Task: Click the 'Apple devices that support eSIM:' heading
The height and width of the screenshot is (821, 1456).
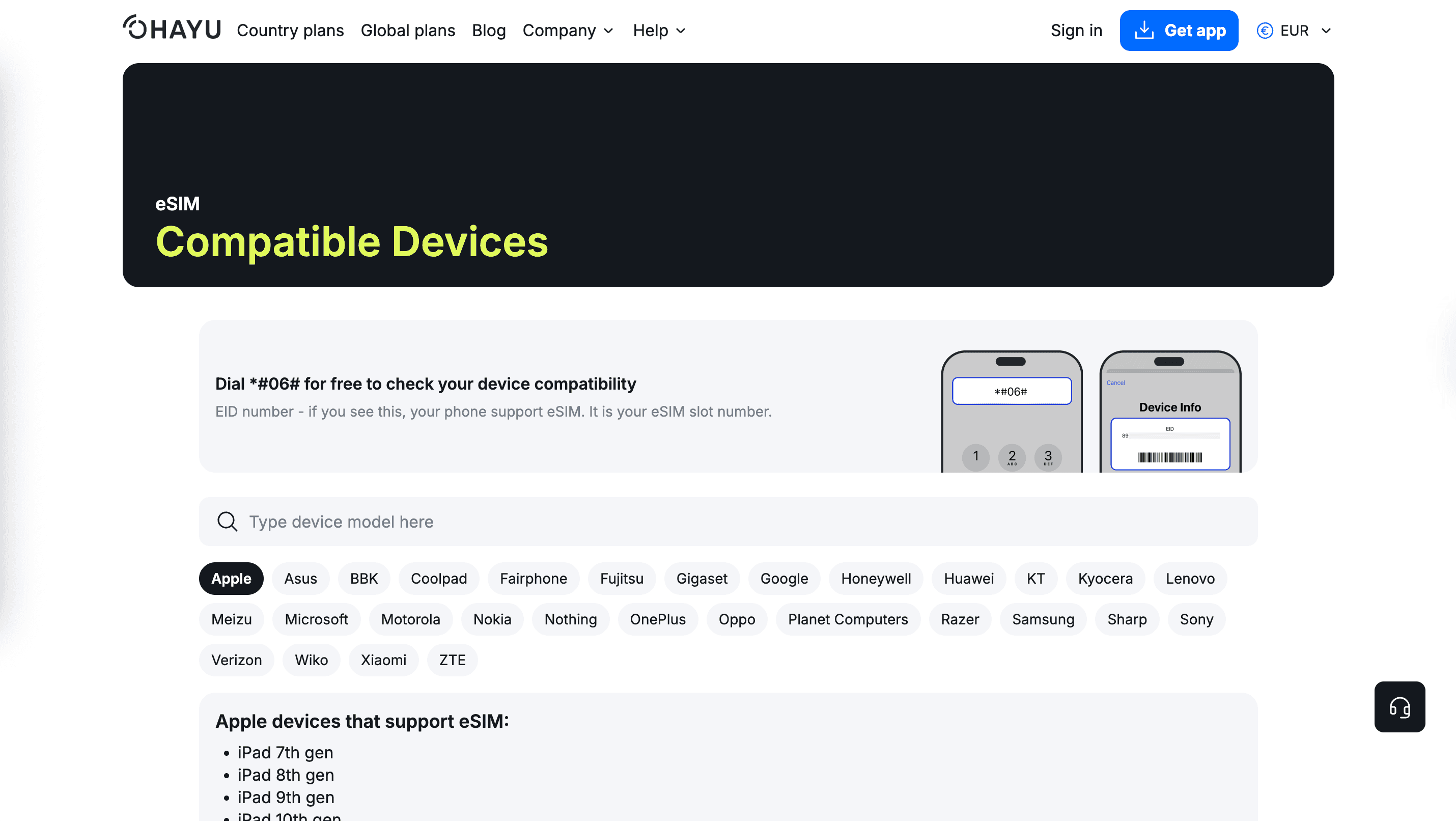Action: tap(362, 722)
